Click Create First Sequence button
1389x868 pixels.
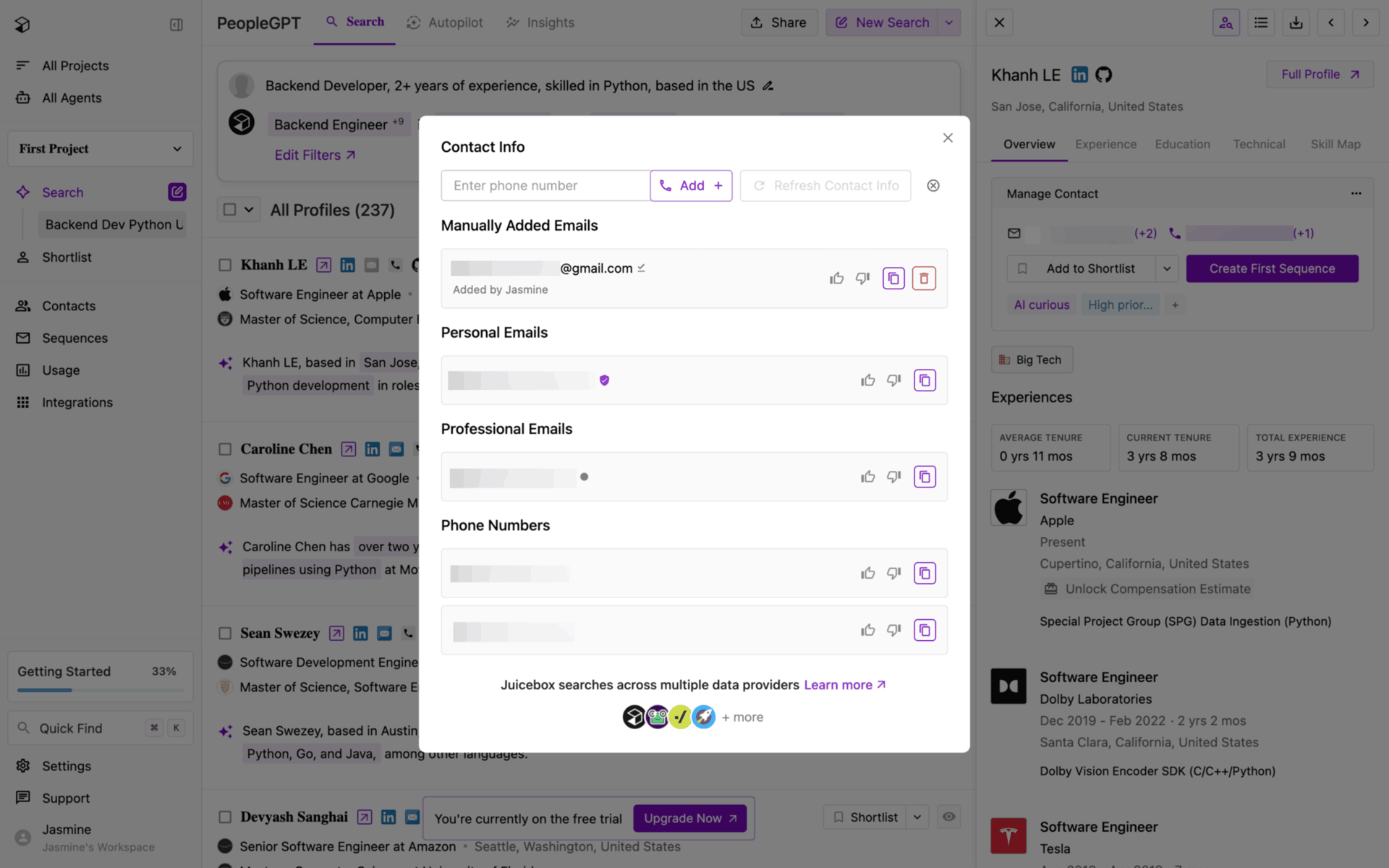(x=1272, y=268)
